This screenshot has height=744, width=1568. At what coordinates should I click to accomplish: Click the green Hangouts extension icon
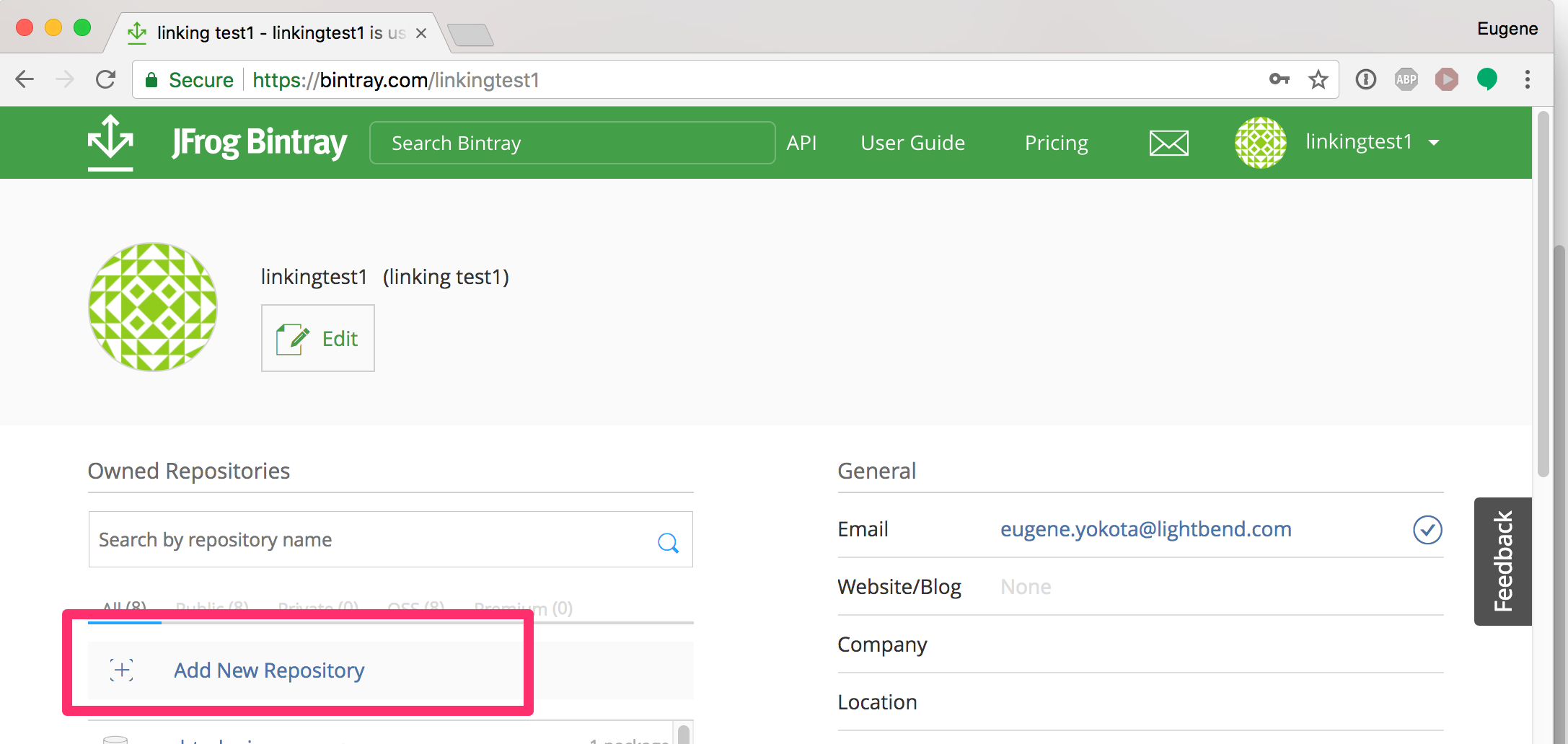point(1487,79)
